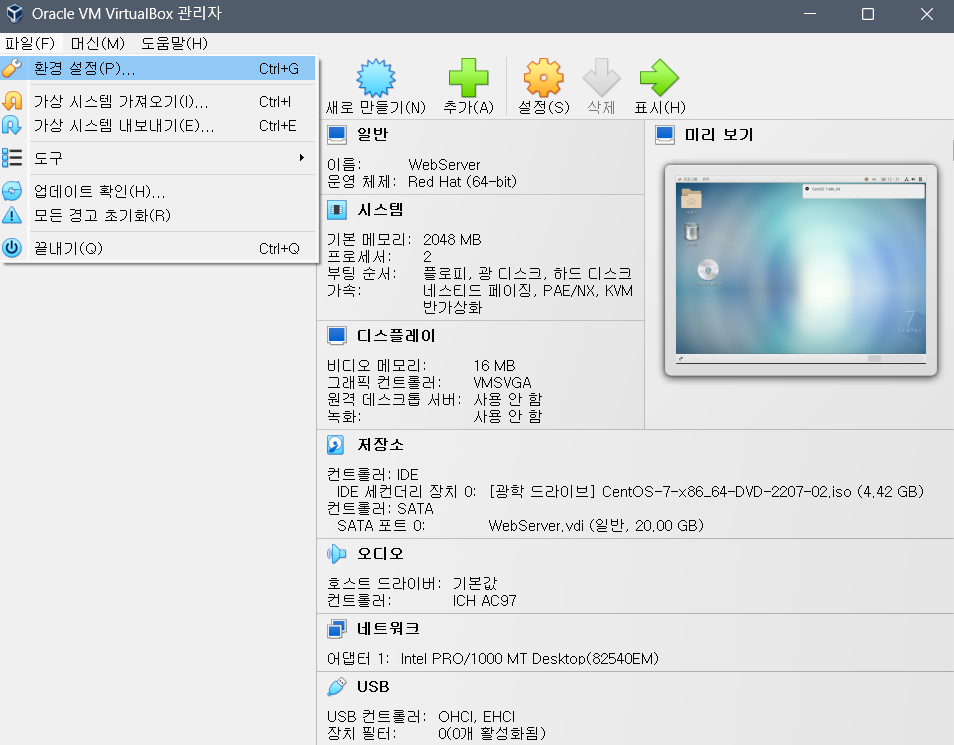The image size is (954, 745).
Task: Click the 일반 monitor icon
Action: click(x=336, y=135)
